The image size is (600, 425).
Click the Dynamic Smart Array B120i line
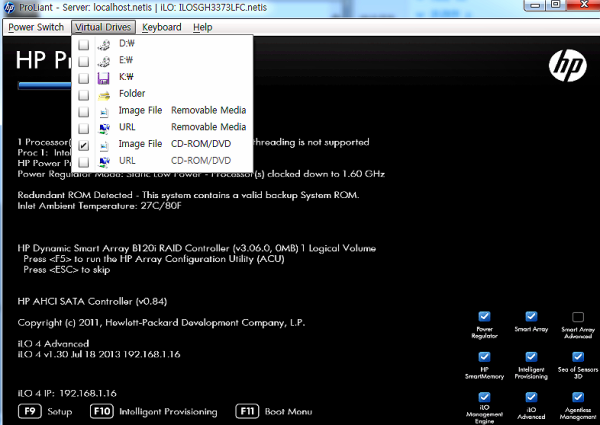[197, 248]
